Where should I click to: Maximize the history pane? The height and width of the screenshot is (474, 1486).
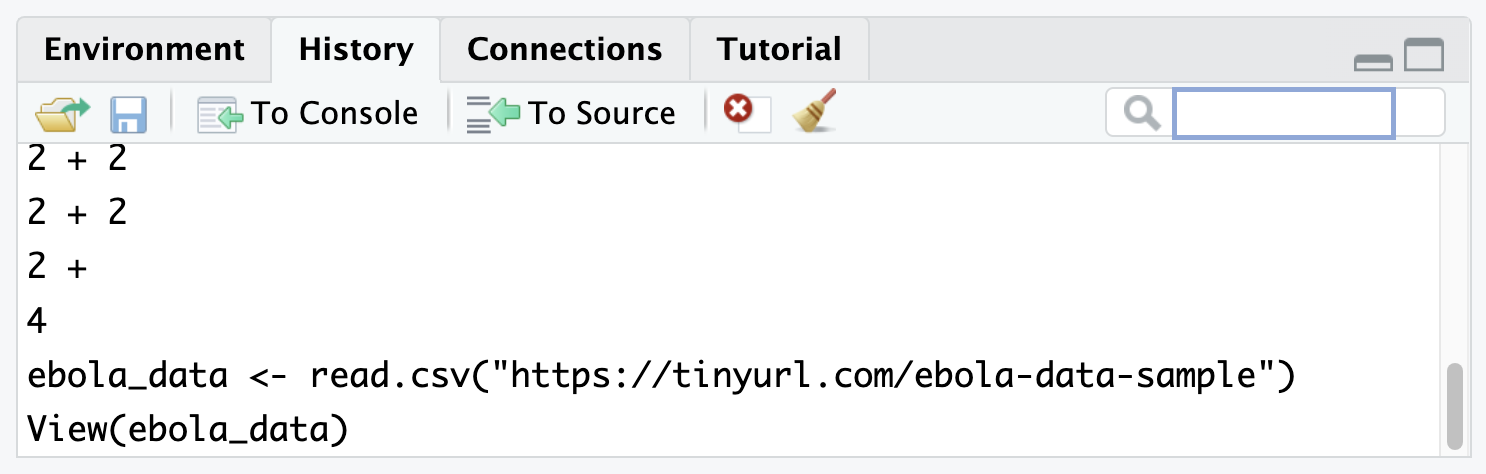point(1424,56)
